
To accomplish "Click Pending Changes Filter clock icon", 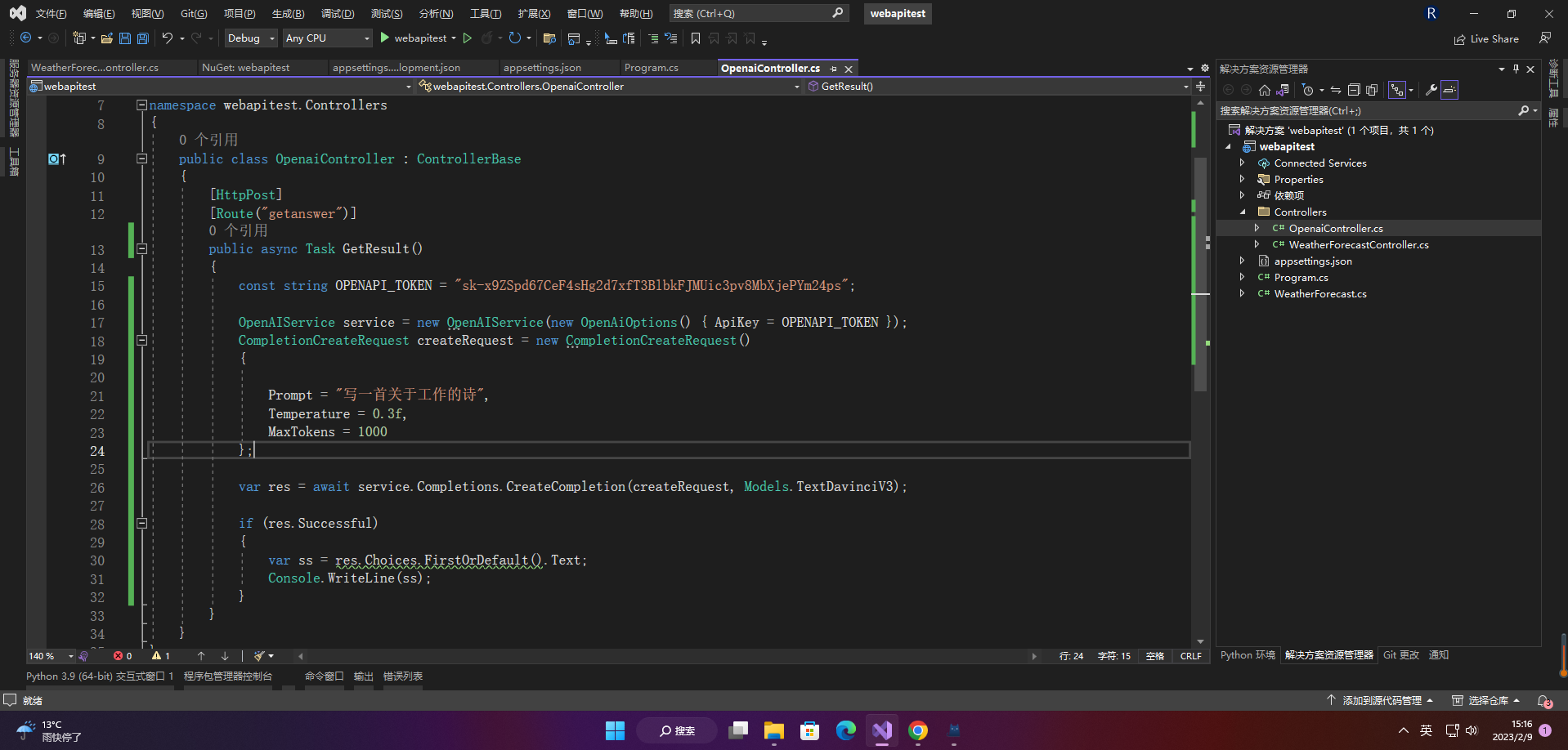I will click(x=1308, y=90).
